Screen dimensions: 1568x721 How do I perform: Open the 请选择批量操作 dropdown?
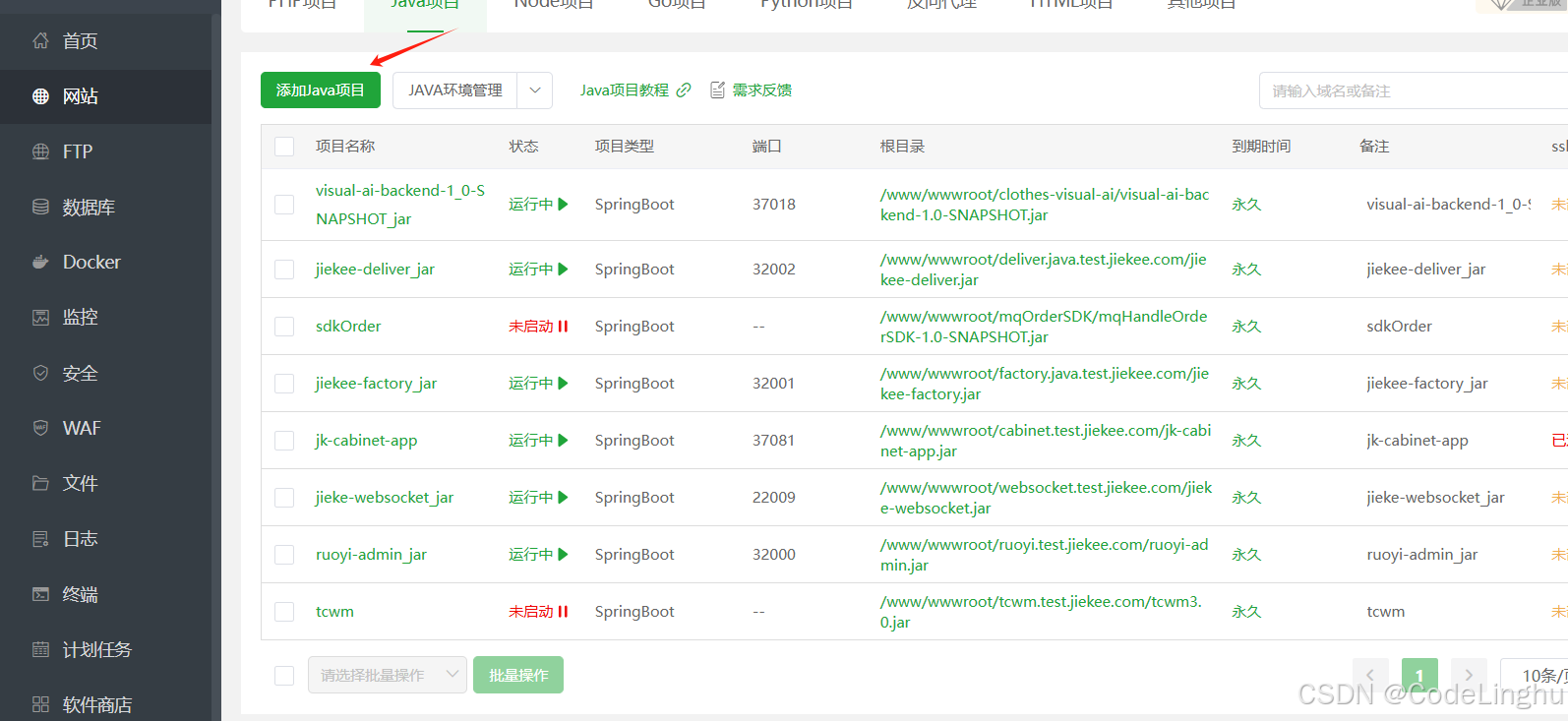click(388, 675)
